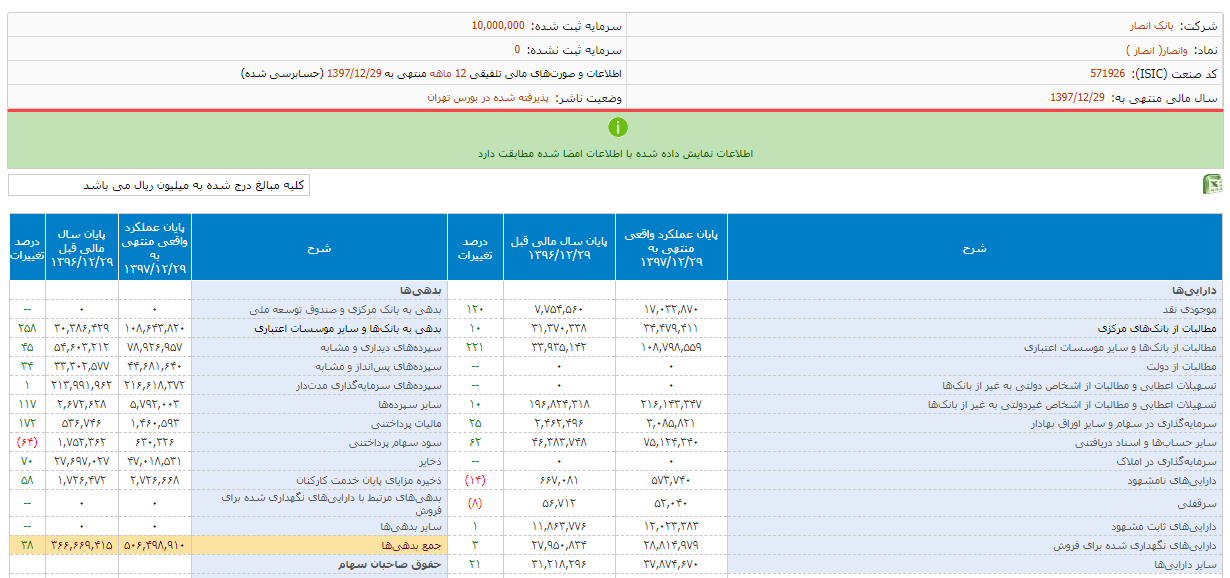This screenshot has height=578, width=1230.
Task: Click the Excel export icon
Action: [1211, 185]
